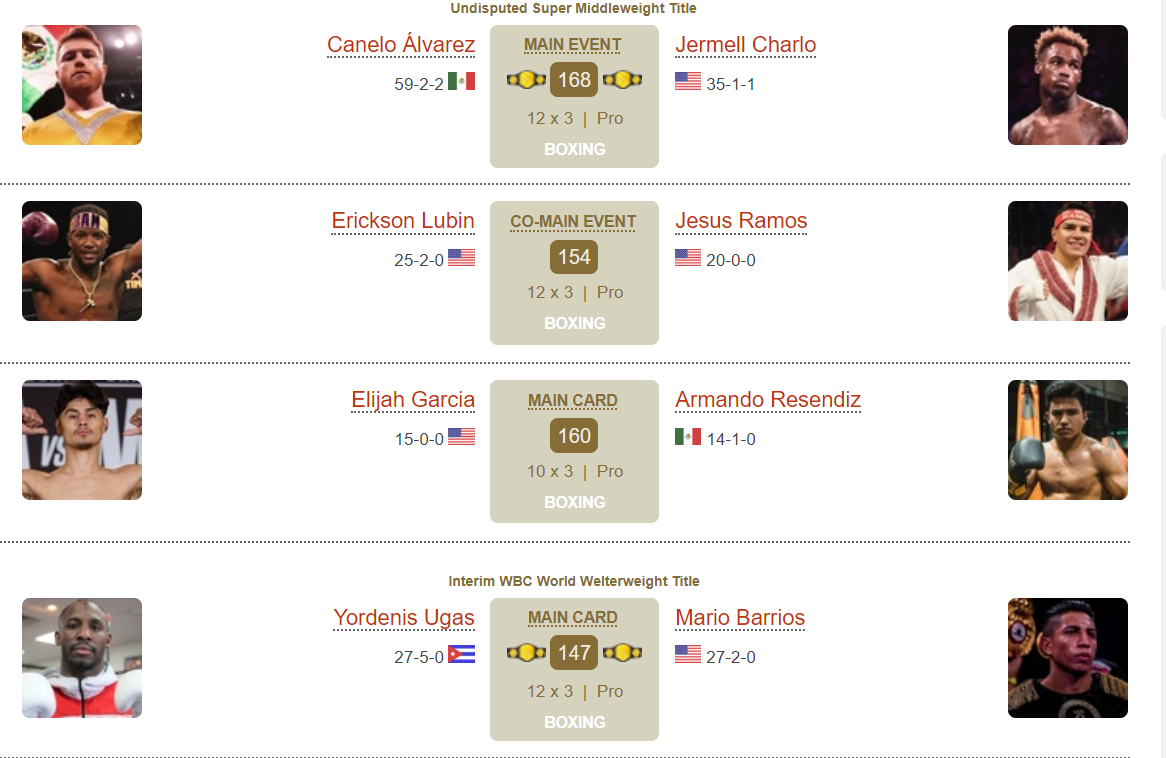
Task: Click Armando Resendiz's fighter photo
Action: click(x=1068, y=440)
